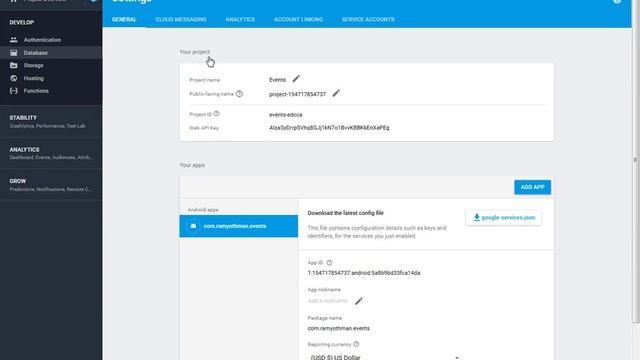The height and width of the screenshot is (360, 640).
Task: Open Hosting globe icon
Action: tap(14, 78)
